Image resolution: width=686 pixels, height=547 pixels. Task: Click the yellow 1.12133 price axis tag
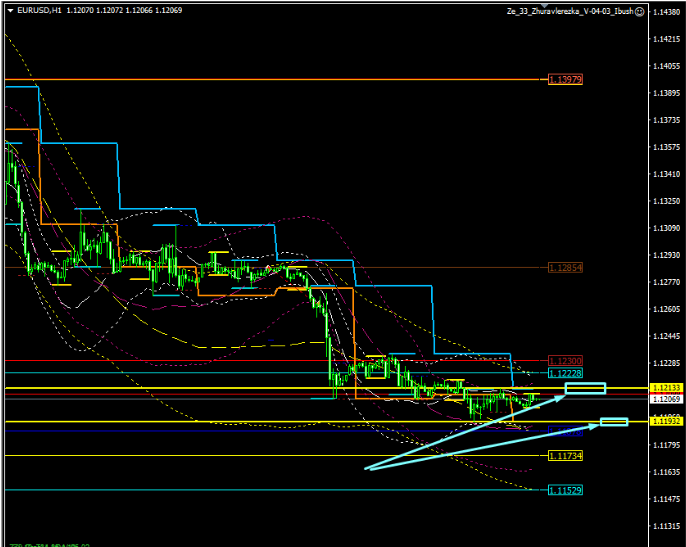665,387
